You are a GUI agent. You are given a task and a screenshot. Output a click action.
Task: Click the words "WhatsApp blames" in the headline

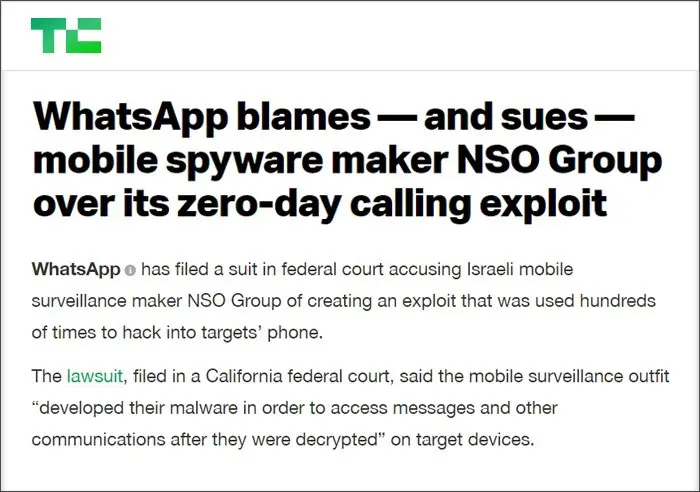[202, 118]
